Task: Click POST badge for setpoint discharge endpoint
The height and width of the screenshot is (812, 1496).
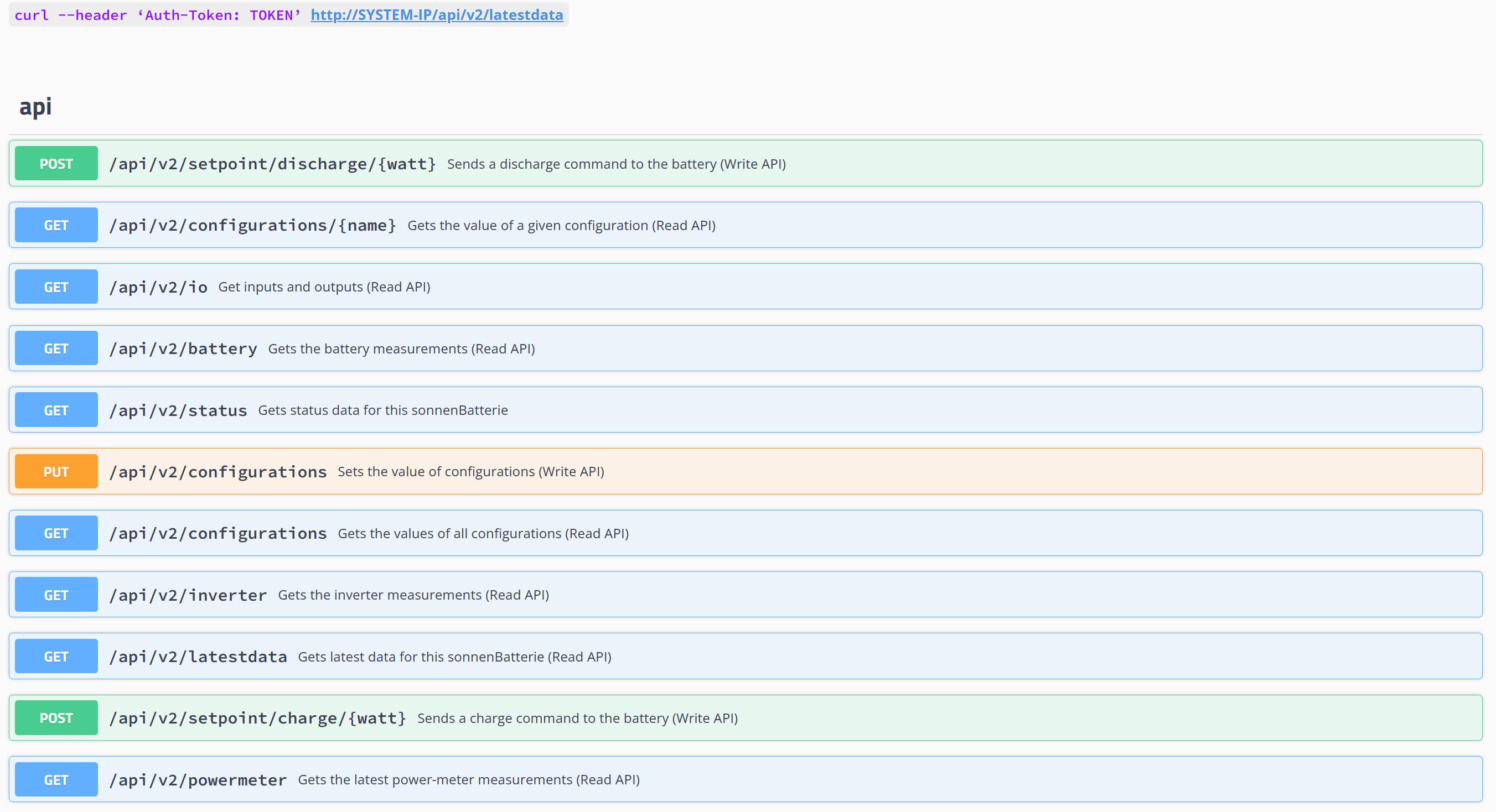Action: click(x=56, y=164)
